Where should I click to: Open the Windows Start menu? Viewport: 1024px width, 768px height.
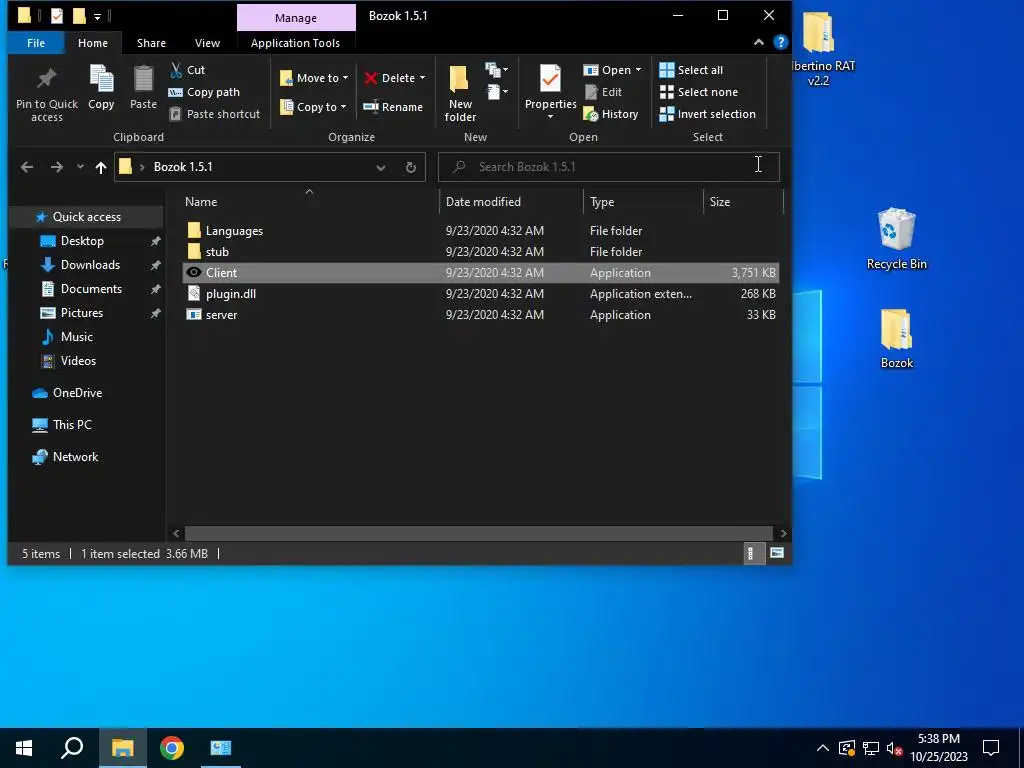[24, 748]
